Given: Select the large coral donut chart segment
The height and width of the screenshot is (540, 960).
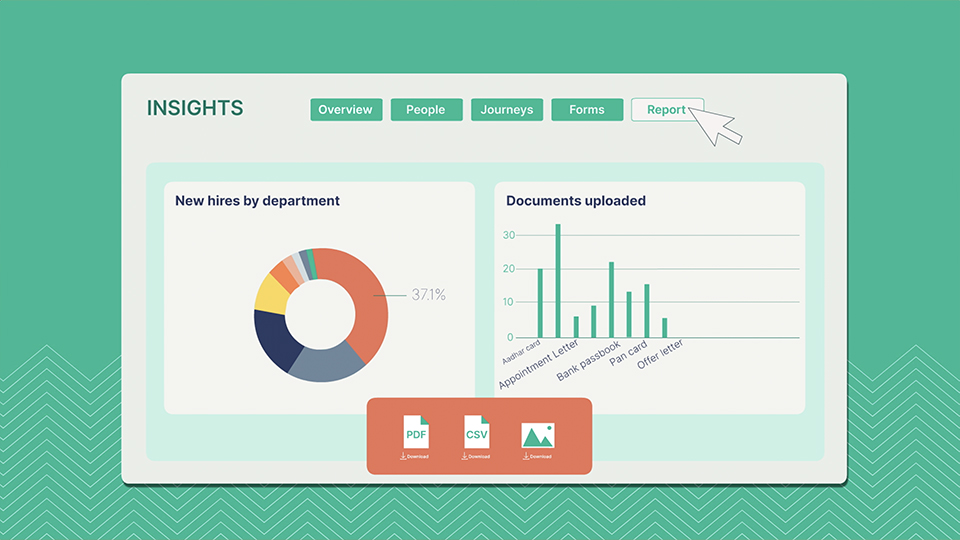Looking at the screenshot, I should 365,290.
